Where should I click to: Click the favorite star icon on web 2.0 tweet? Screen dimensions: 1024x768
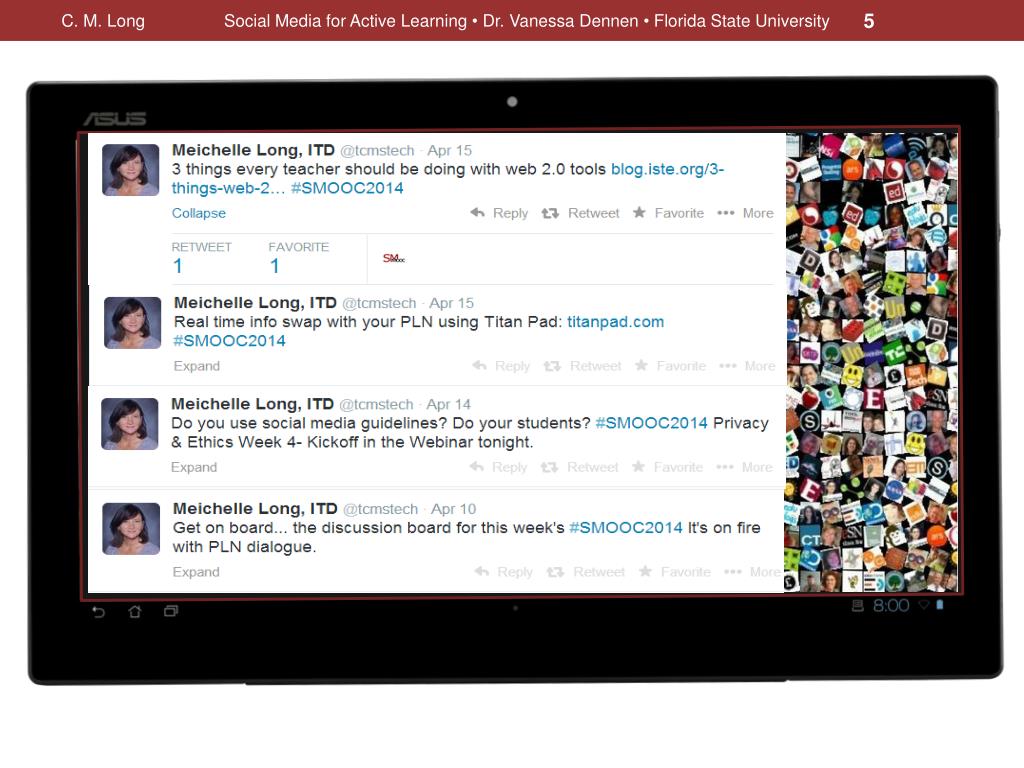[x=639, y=212]
